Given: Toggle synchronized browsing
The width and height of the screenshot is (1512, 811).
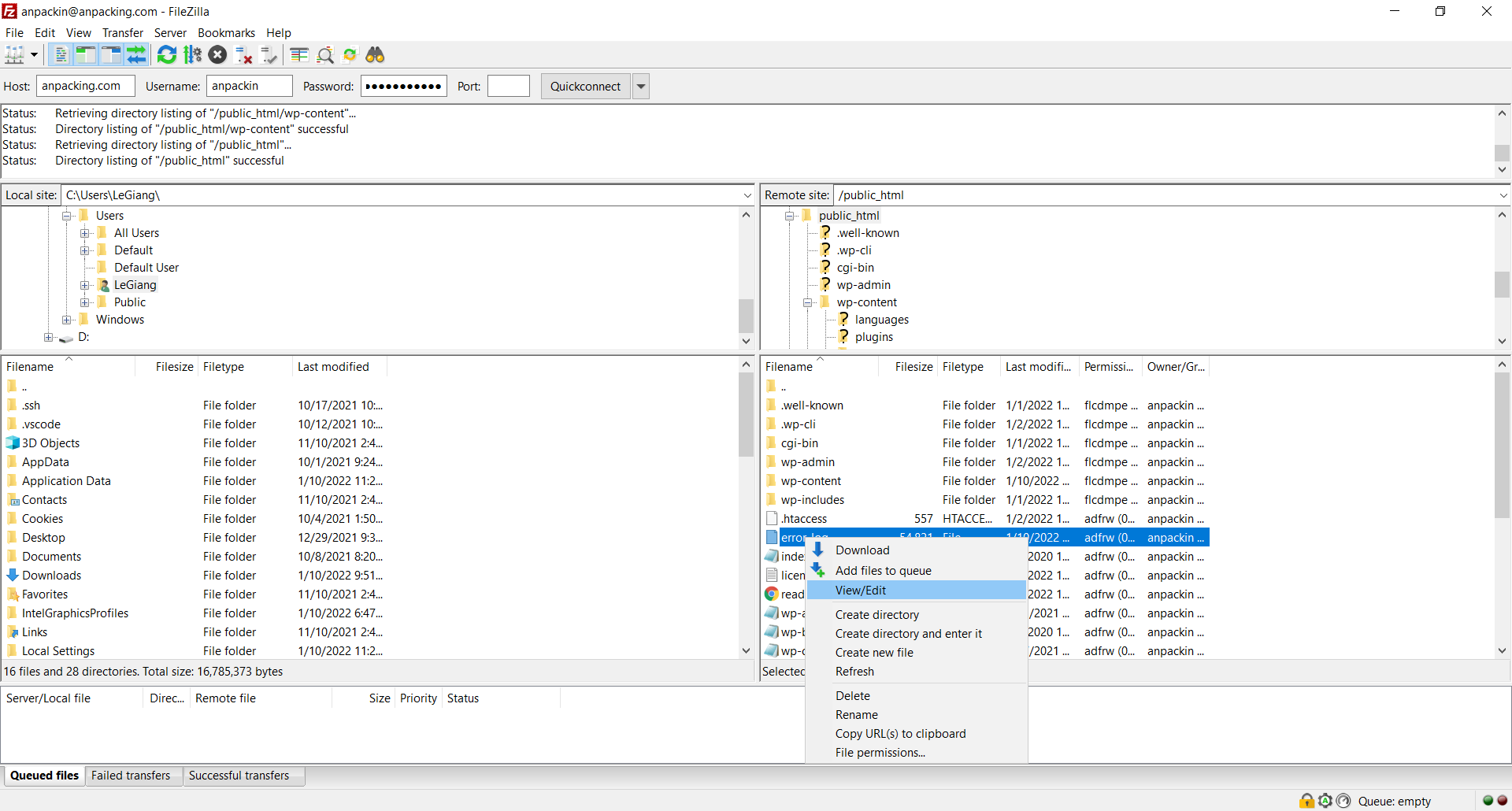Looking at the screenshot, I should click(x=350, y=54).
